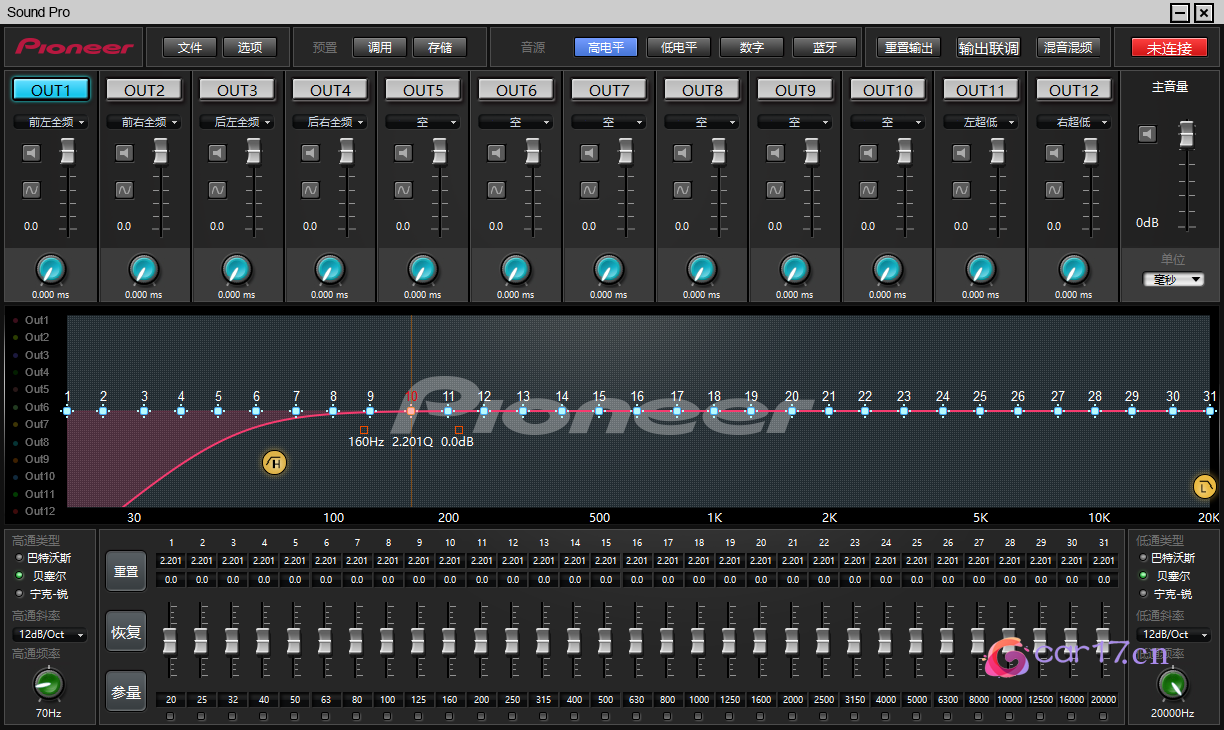Select the low-pass L marker on graph

coord(1205,487)
